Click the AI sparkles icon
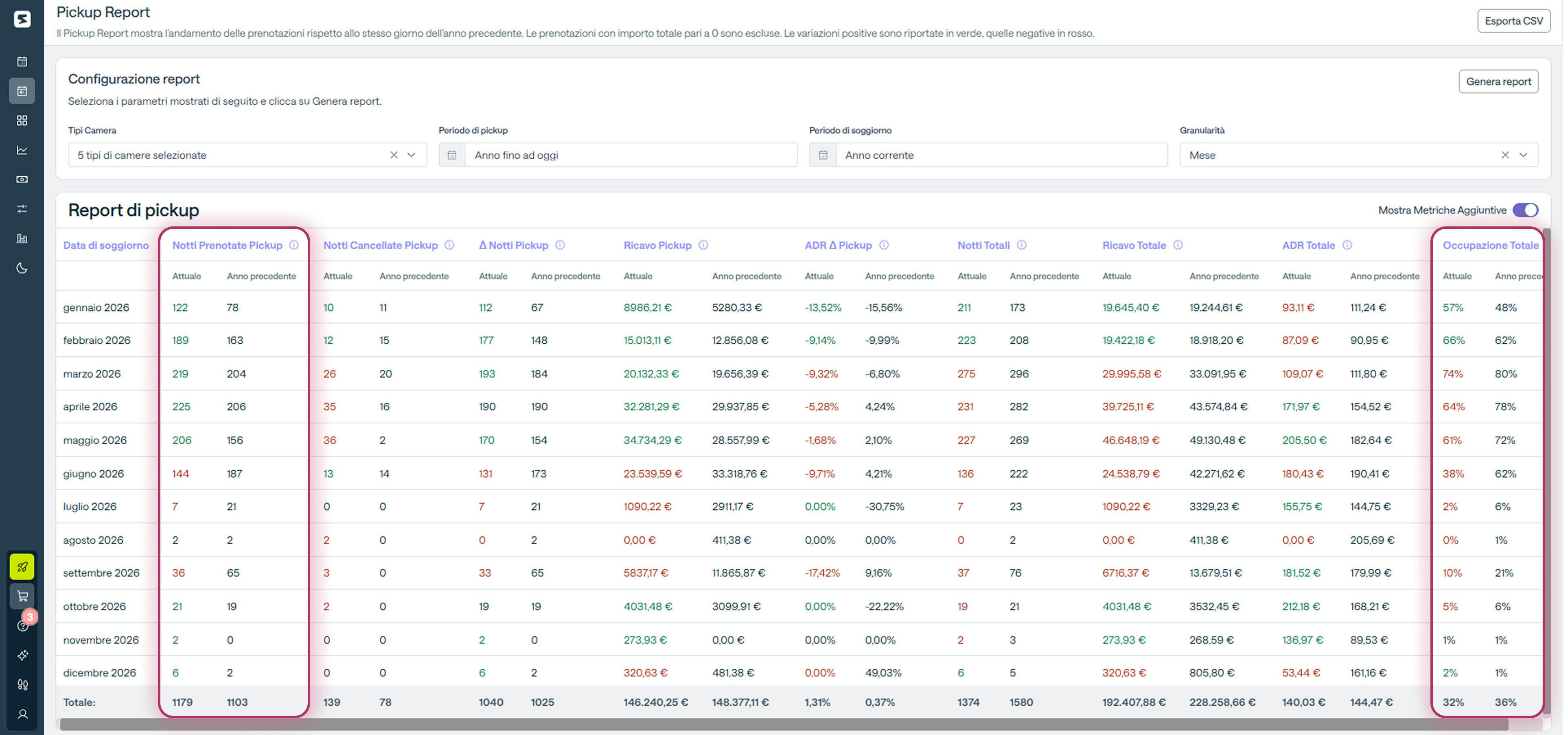1568x735 pixels. 22,655
